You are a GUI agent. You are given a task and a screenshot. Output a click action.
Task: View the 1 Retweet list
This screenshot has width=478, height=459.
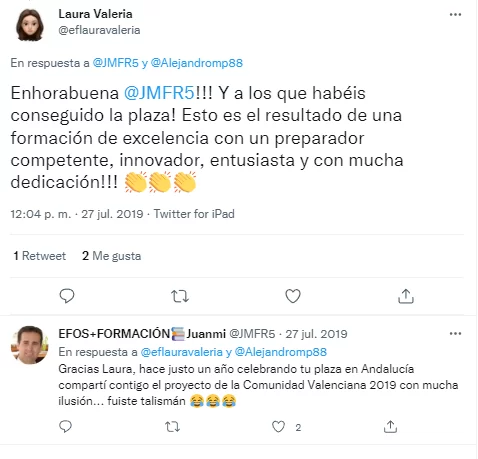point(40,256)
